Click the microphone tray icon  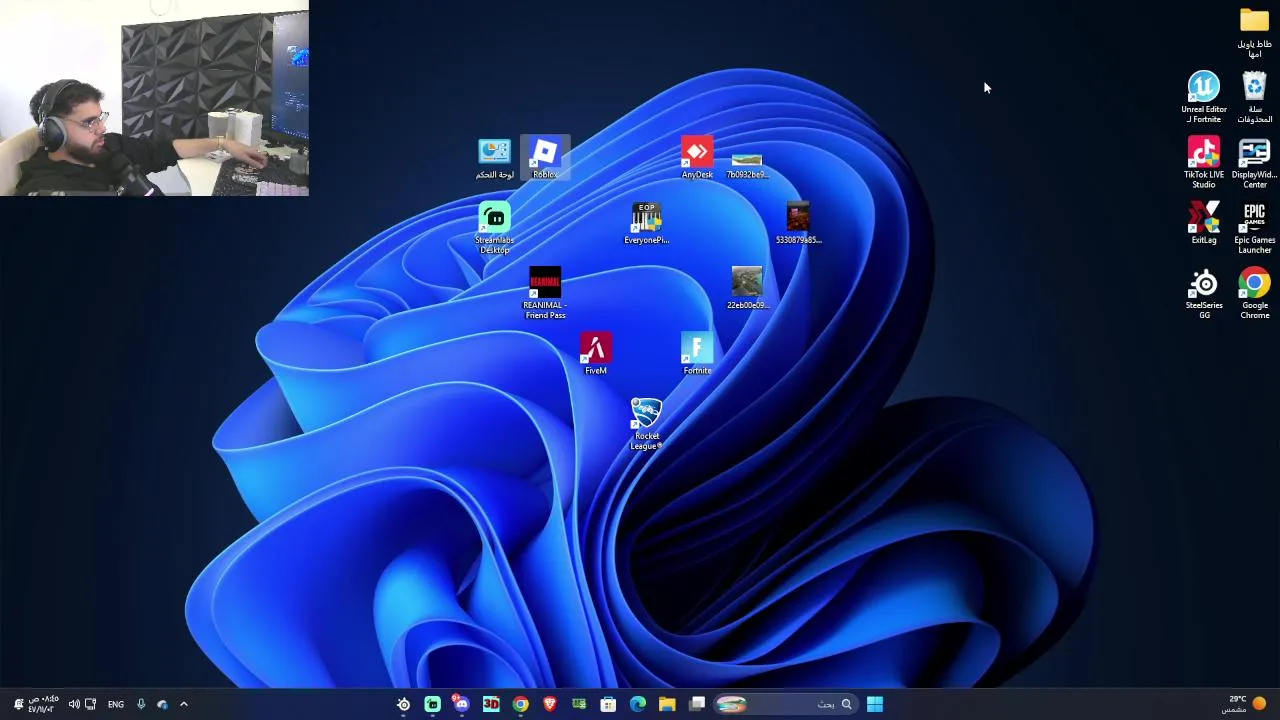pyautogui.click(x=141, y=704)
